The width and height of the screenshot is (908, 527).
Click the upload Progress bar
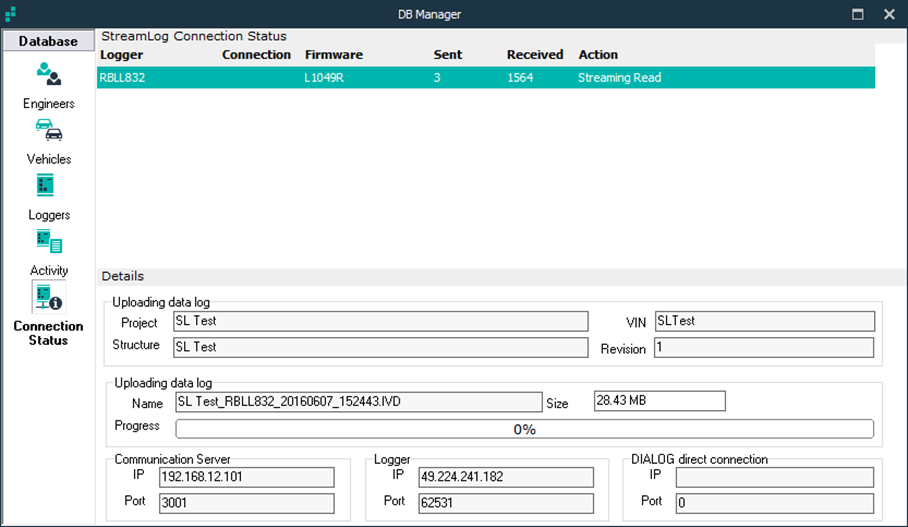click(524, 429)
